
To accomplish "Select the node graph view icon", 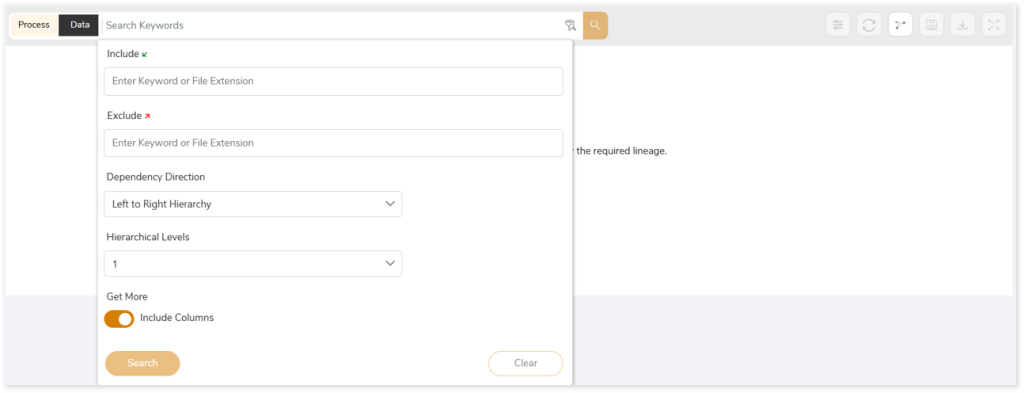I will coord(901,25).
